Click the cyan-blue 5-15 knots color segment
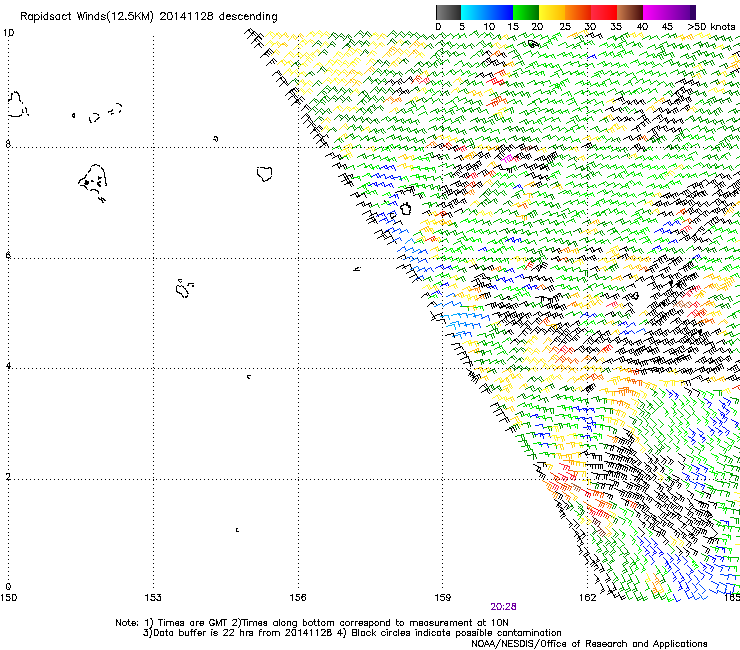Screen dimensions: 740x650 pyautogui.click(x=487, y=12)
